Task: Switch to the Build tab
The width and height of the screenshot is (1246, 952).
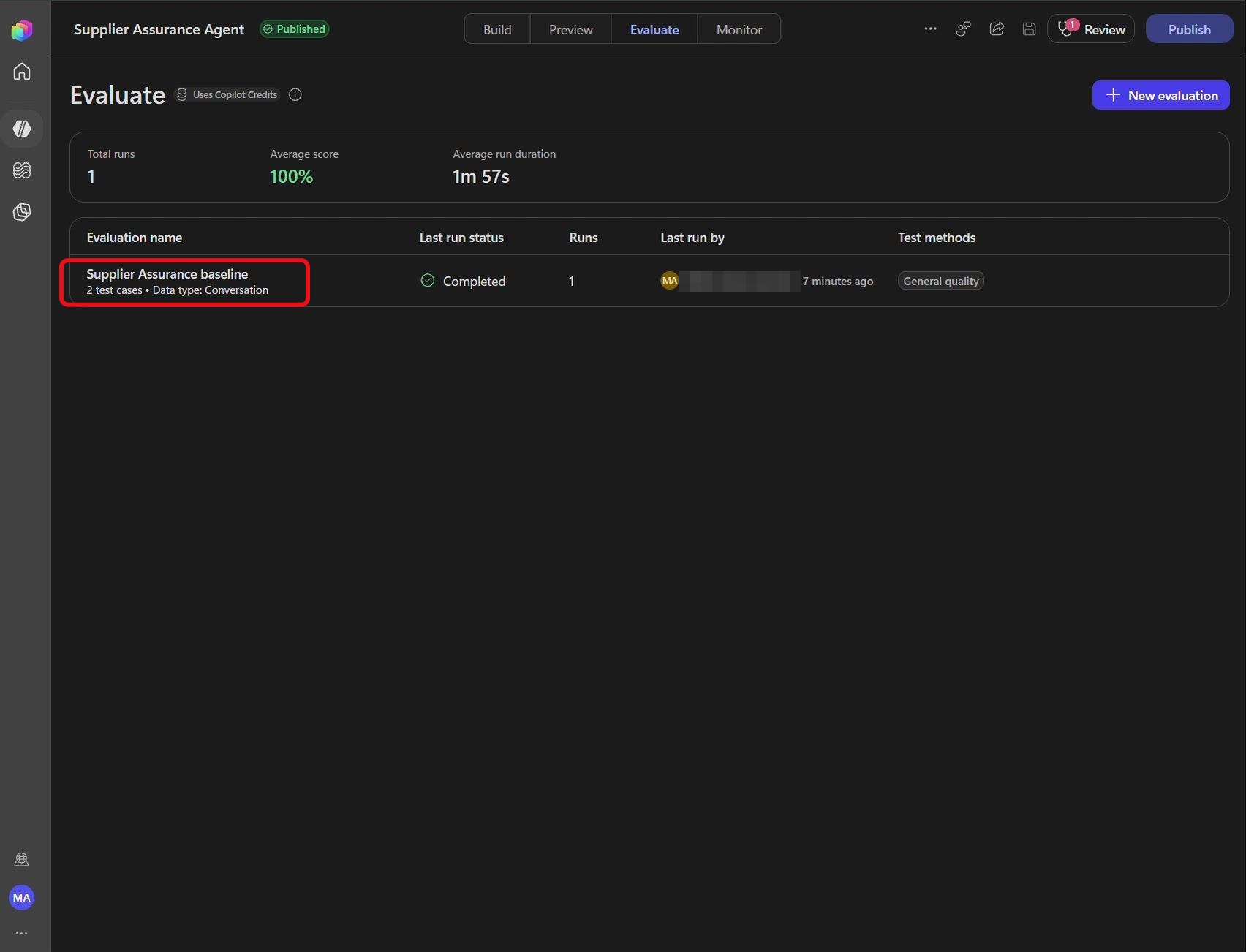Action: point(497,29)
